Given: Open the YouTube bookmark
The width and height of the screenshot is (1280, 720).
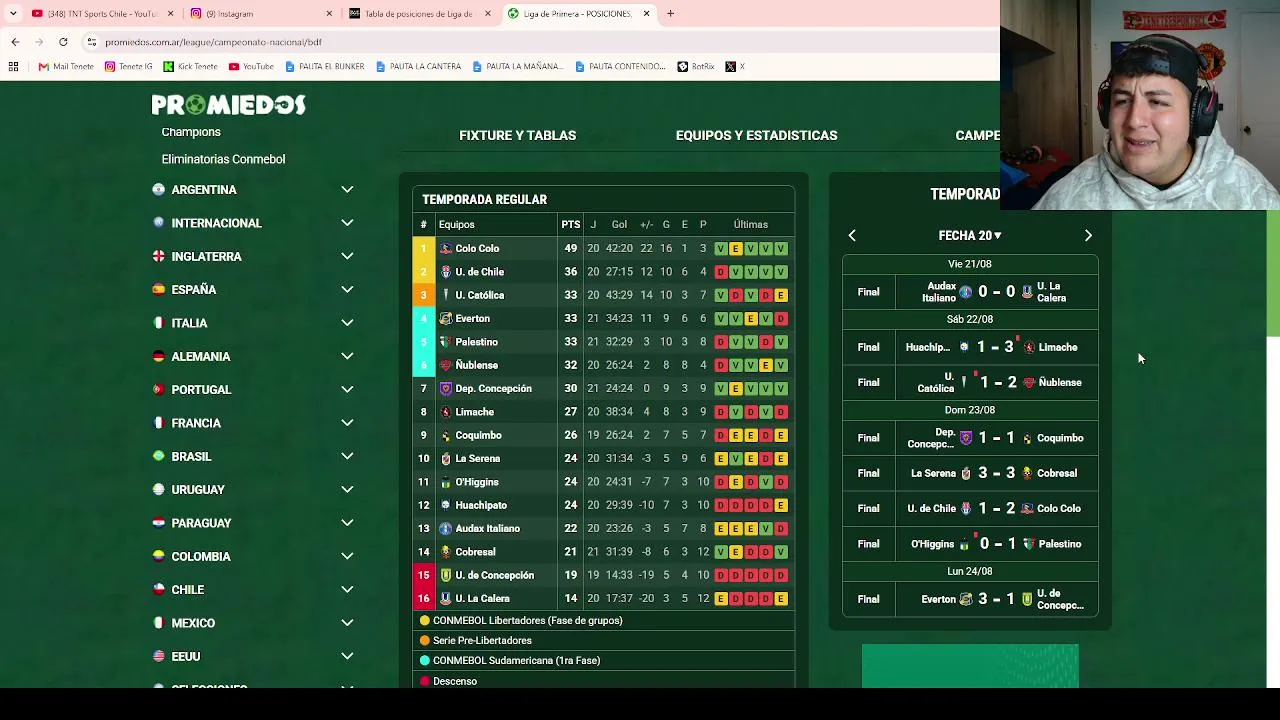Looking at the screenshot, I should pos(251,67).
